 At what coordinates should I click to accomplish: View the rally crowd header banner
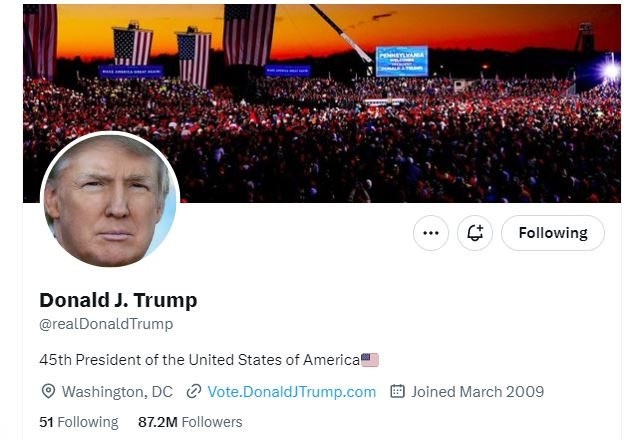[322, 103]
